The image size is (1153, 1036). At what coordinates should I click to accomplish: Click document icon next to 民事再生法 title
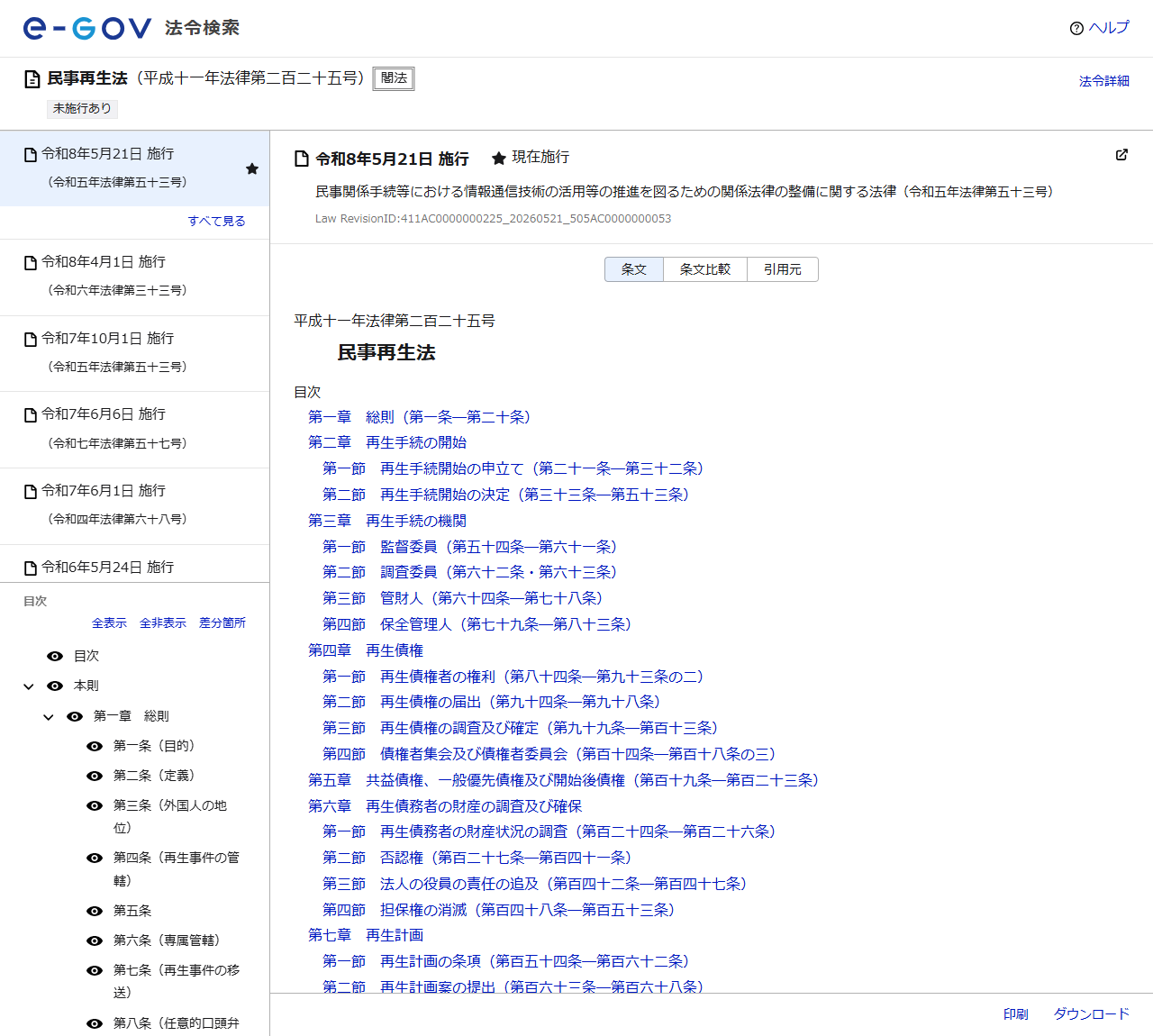coord(32,79)
